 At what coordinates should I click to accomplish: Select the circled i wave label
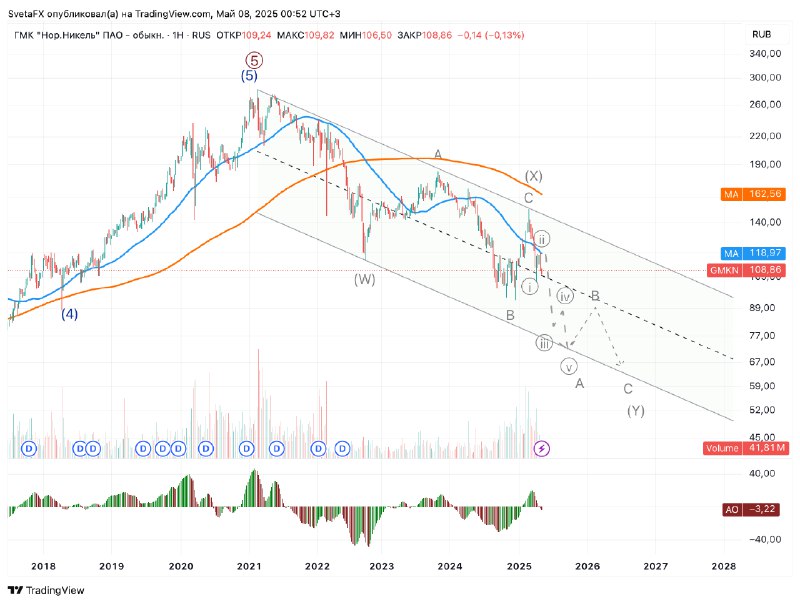(530, 287)
